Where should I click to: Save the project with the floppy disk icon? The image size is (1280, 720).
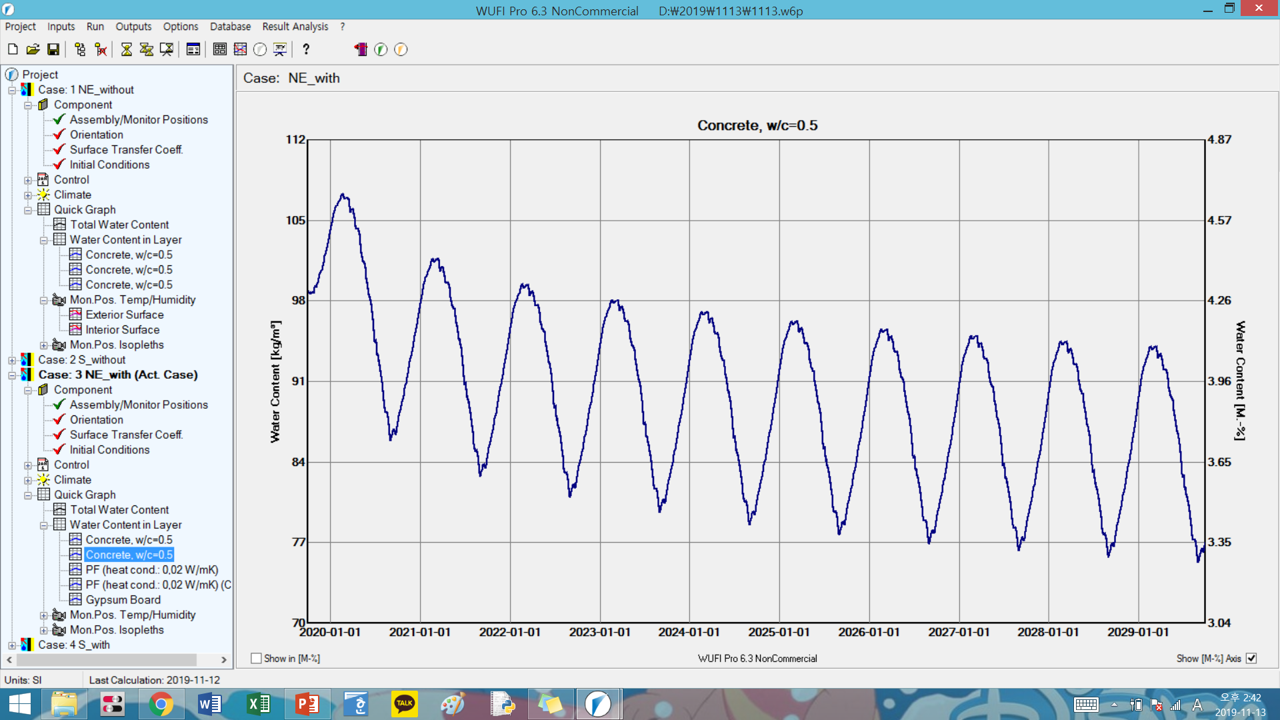(53, 49)
